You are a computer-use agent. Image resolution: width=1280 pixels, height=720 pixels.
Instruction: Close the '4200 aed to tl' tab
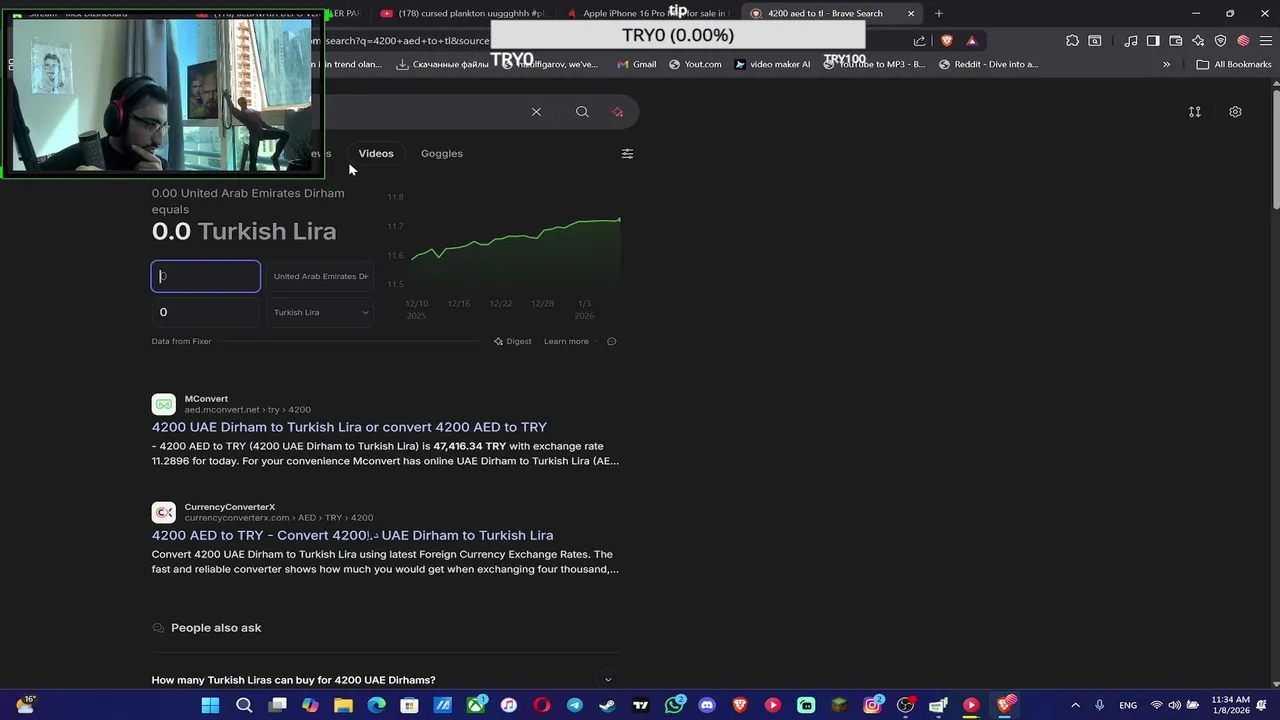911,13
